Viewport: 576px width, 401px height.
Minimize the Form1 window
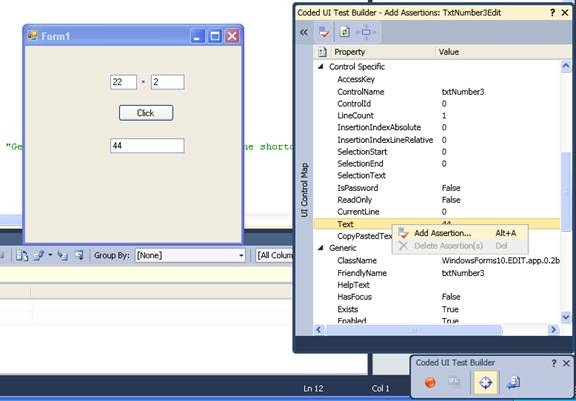click(197, 36)
